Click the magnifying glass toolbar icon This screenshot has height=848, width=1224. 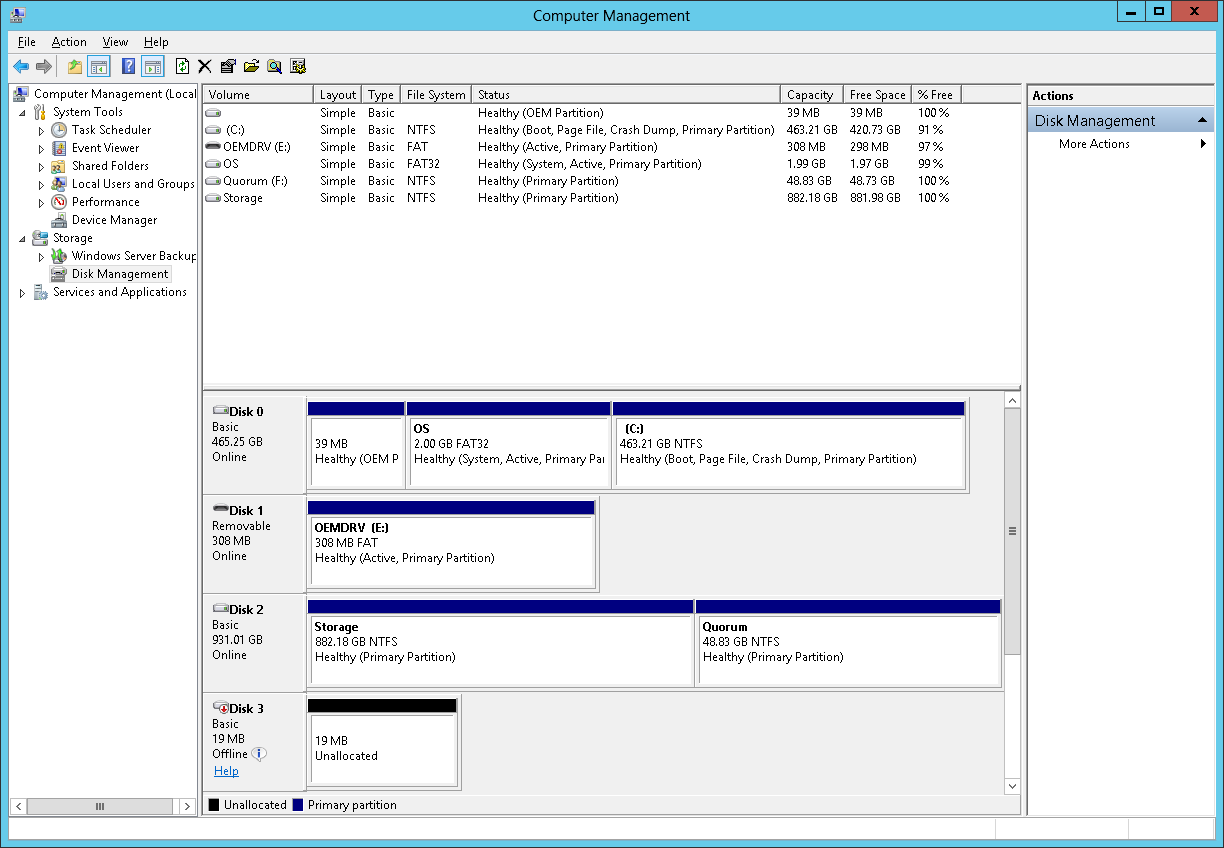click(x=274, y=66)
